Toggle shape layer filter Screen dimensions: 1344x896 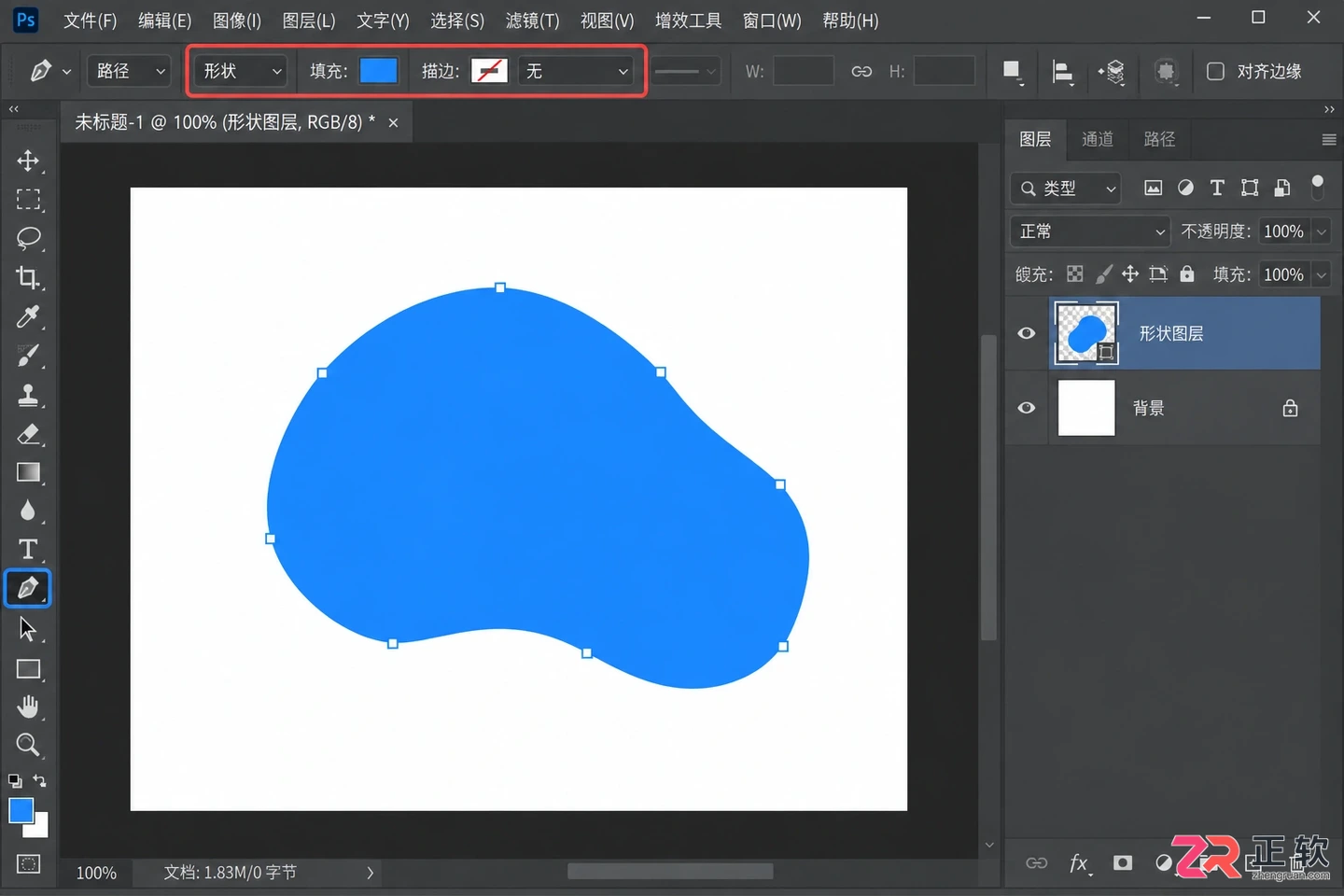click(x=1250, y=188)
